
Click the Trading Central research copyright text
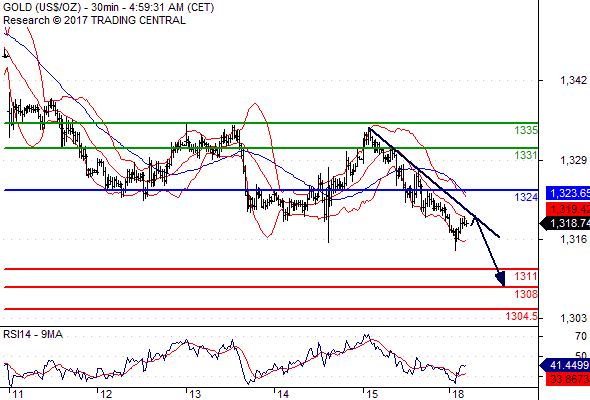point(94,20)
